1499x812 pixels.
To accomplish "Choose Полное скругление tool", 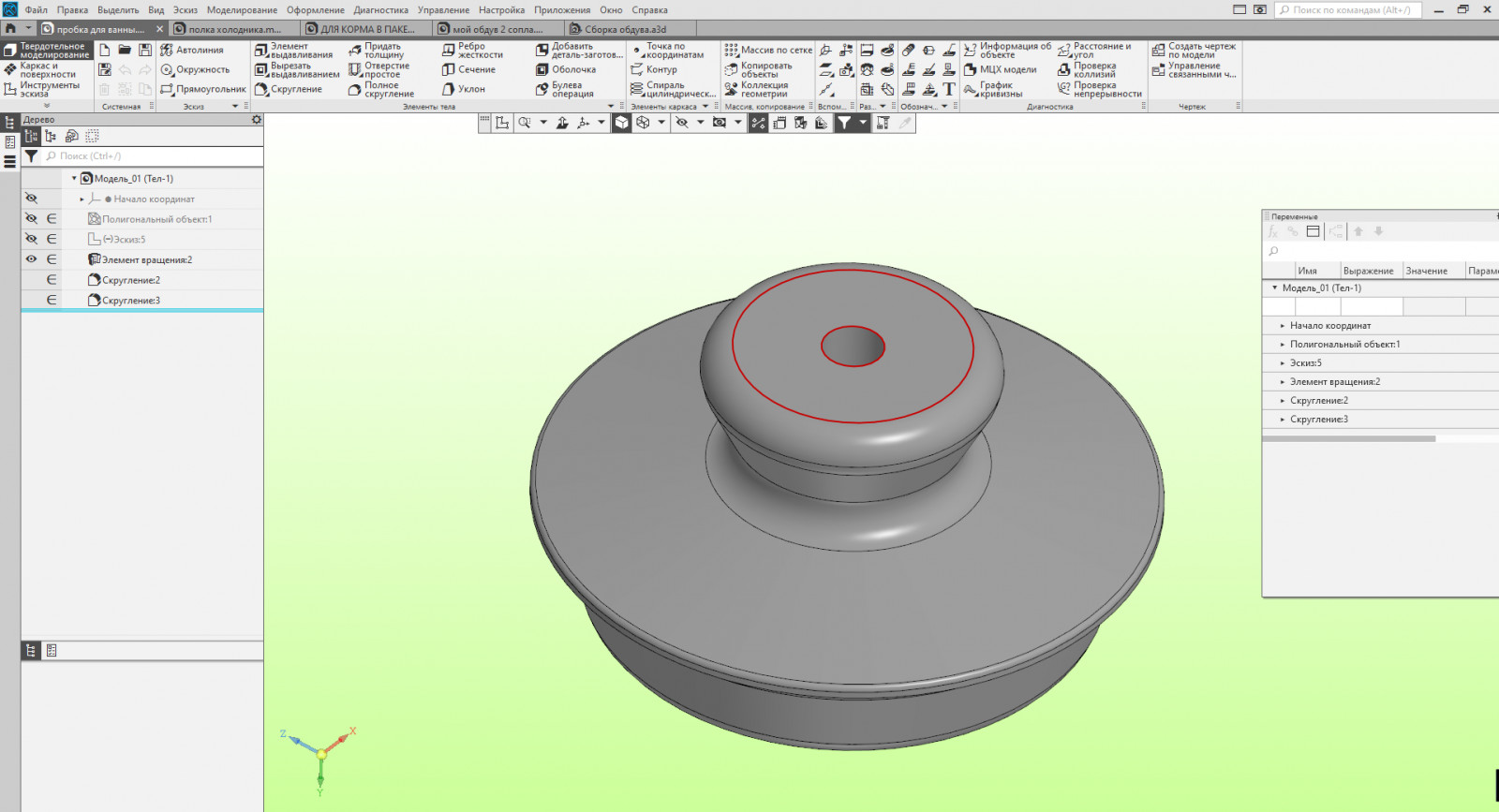I will tap(381, 89).
